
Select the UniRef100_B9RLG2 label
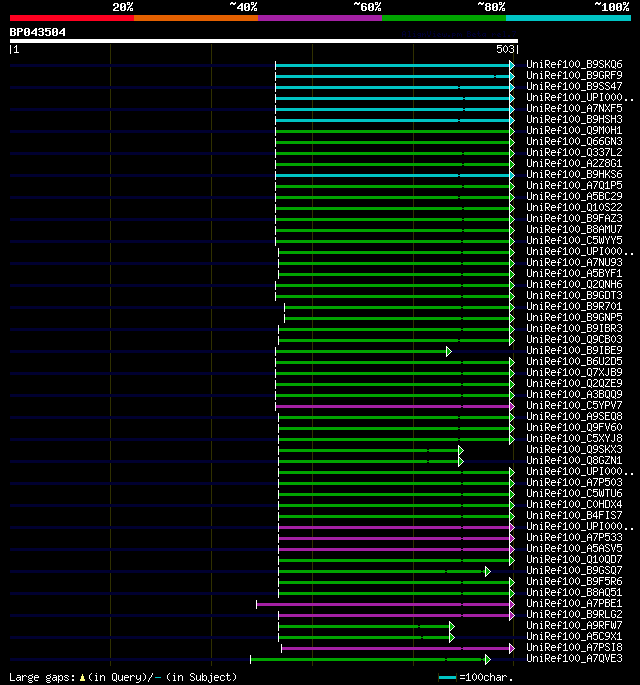pyautogui.click(x=574, y=614)
